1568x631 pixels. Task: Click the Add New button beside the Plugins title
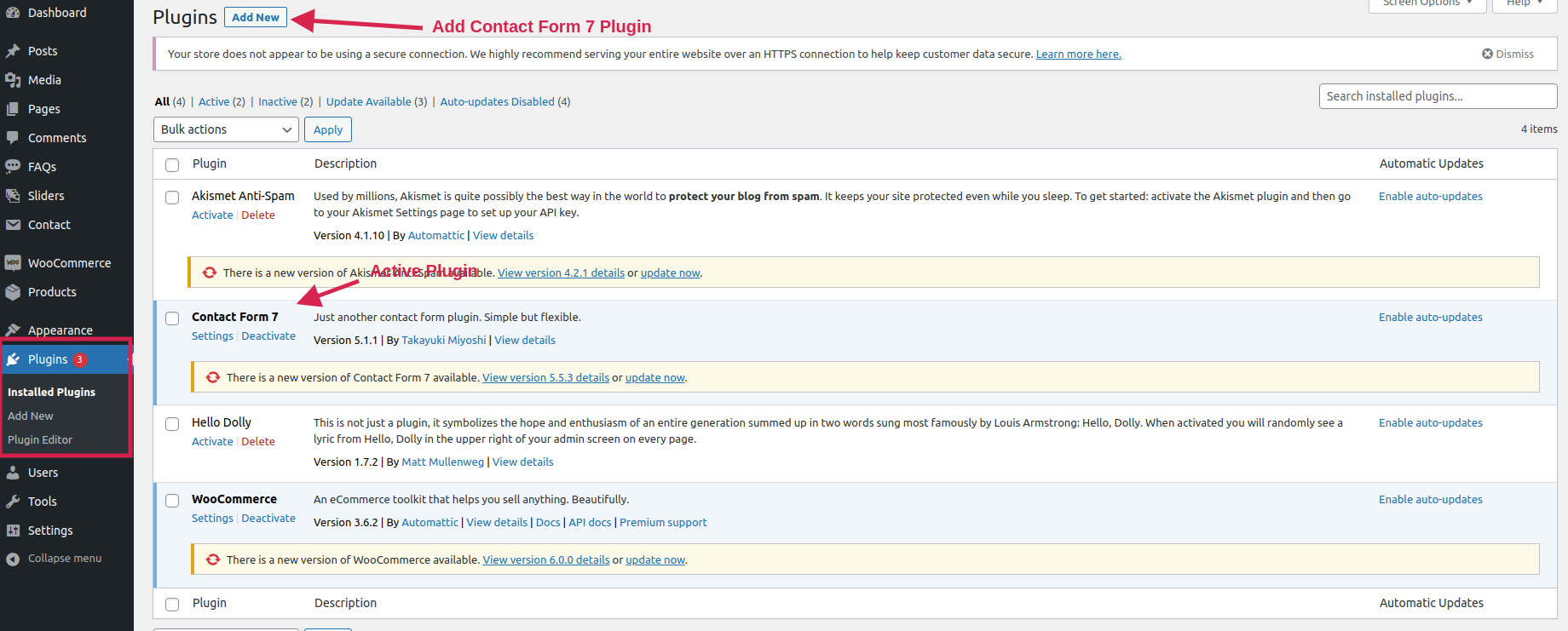[x=256, y=17]
